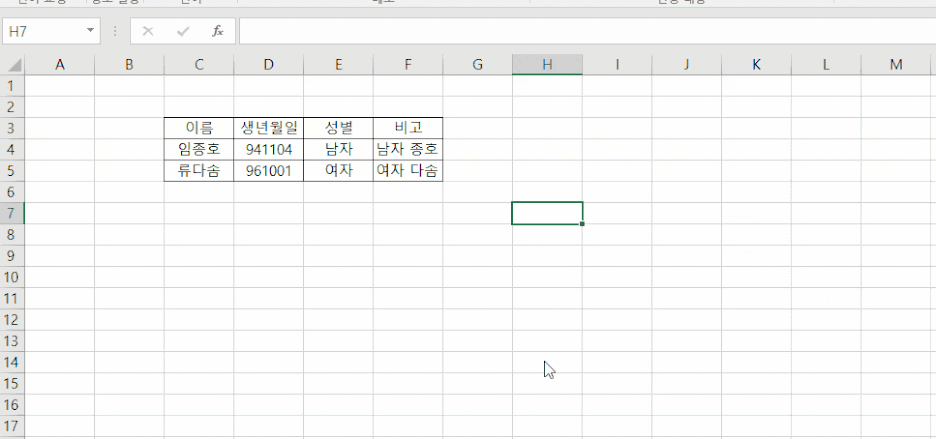Click cell containing 임종호
The image size is (936, 439).
(199, 149)
